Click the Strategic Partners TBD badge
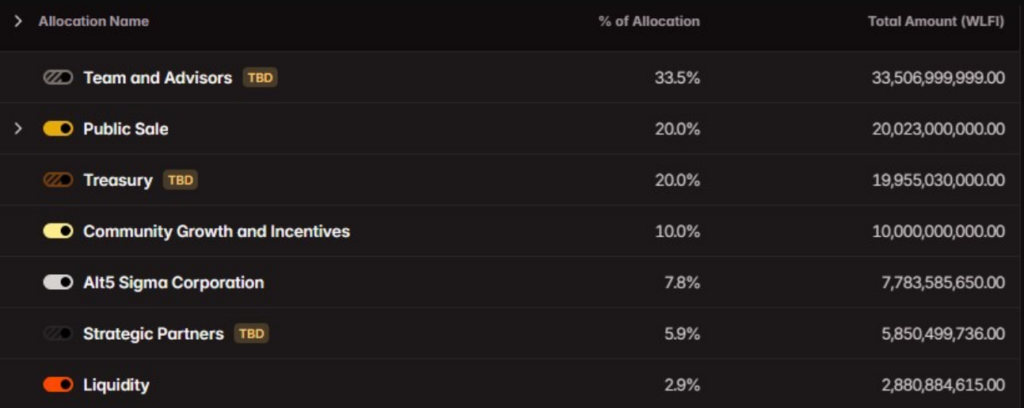The height and width of the screenshot is (408, 1024). [251, 334]
